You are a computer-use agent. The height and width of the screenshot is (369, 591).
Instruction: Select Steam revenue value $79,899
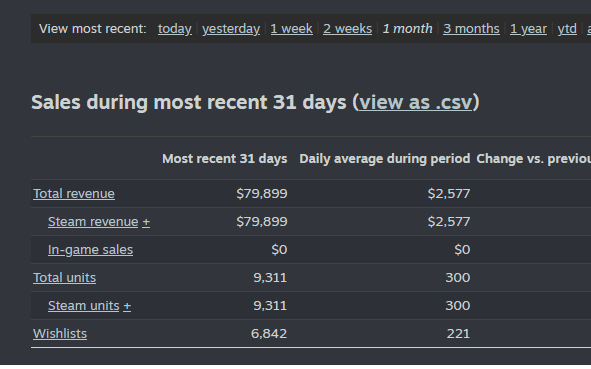pos(262,222)
